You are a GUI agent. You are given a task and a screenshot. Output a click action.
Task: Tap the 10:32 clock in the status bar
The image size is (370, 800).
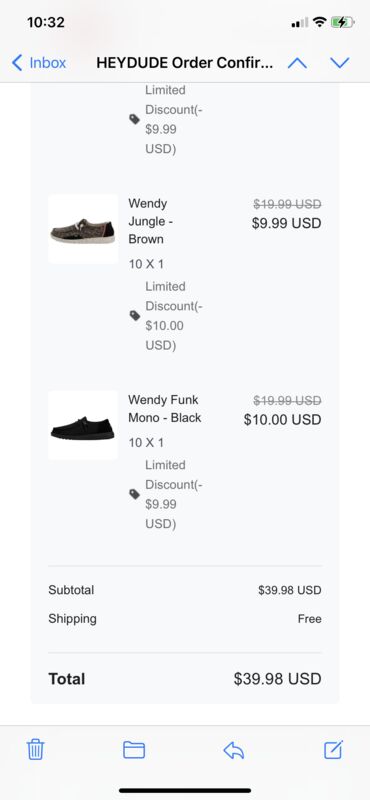pyautogui.click(x=46, y=22)
